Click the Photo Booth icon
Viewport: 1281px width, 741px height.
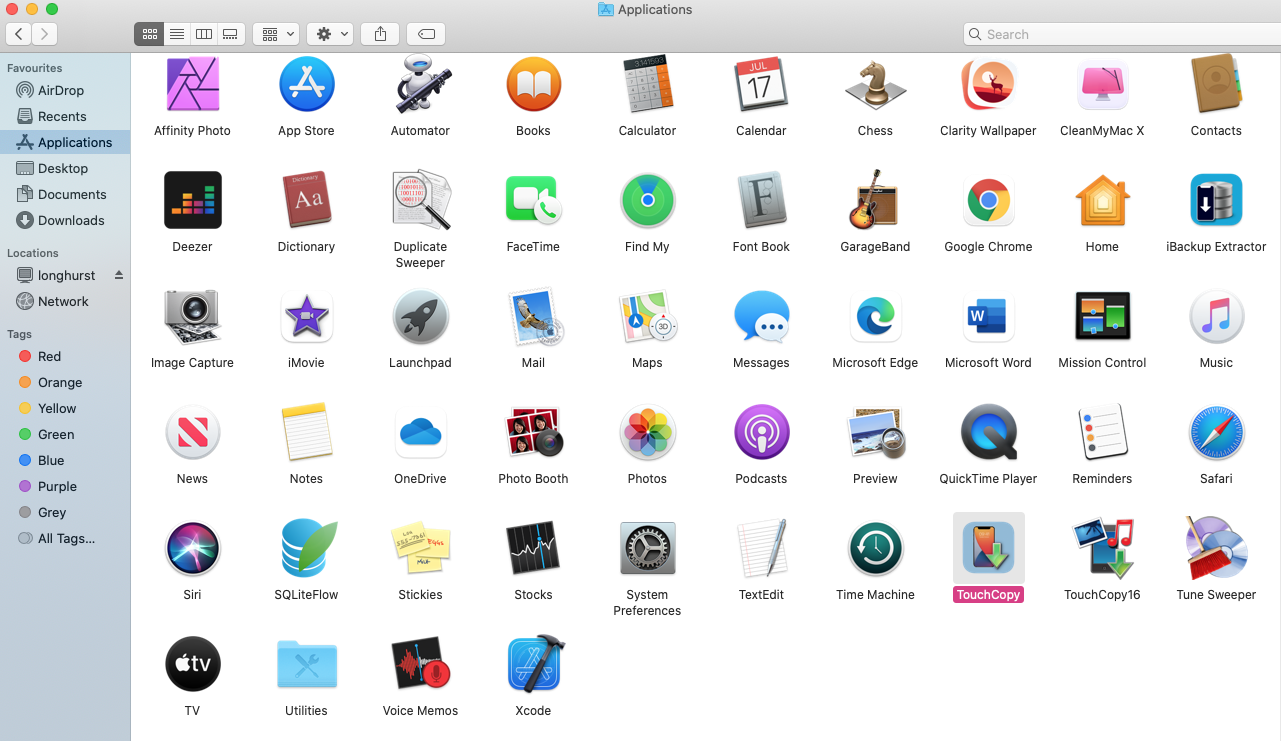[x=533, y=433]
